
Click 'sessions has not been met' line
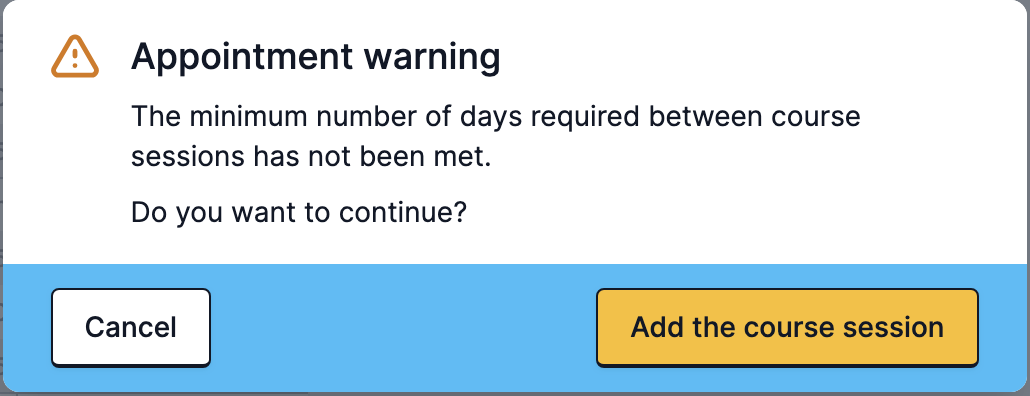[x=311, y=158]
